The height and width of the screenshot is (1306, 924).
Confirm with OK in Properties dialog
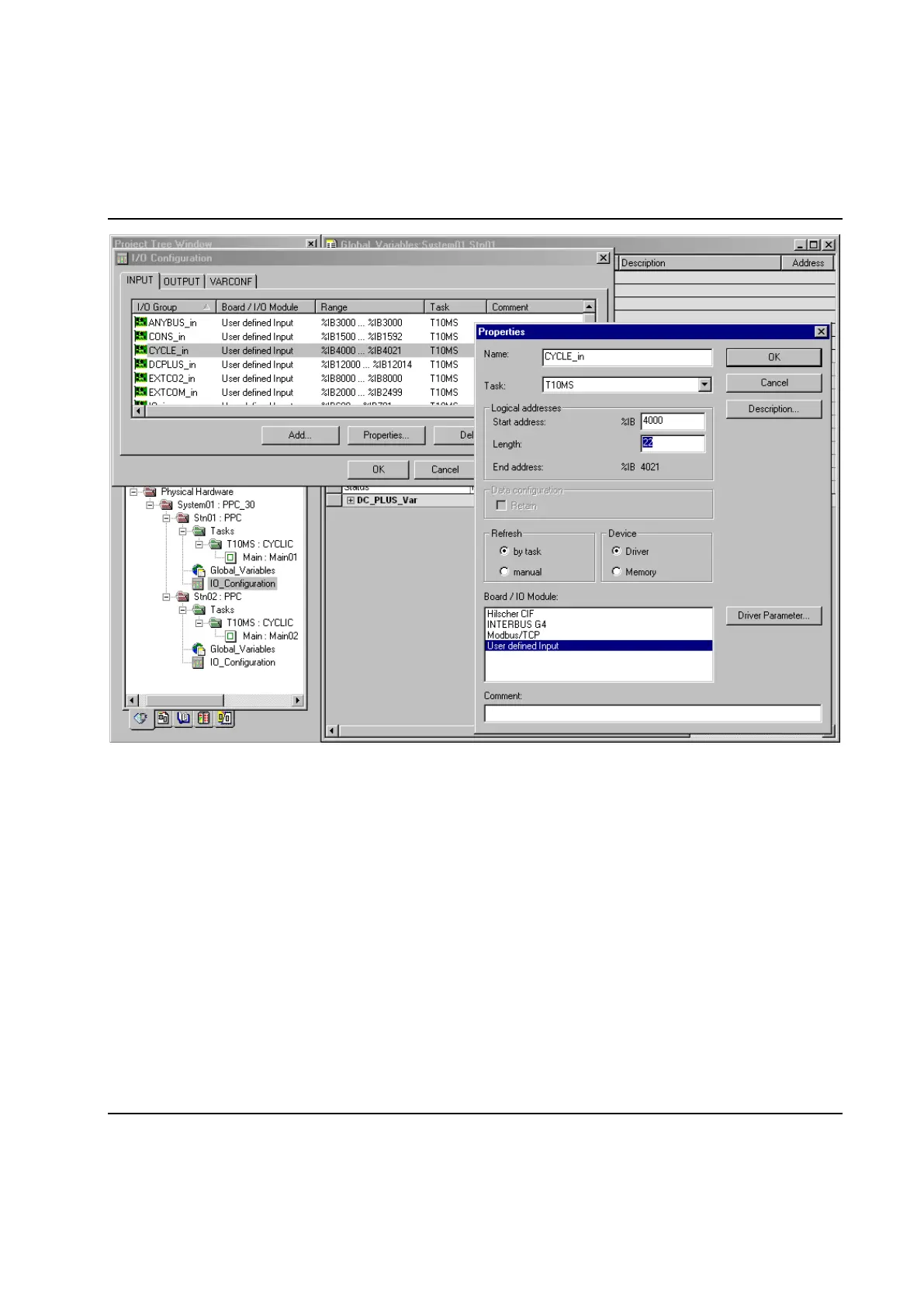773,357
